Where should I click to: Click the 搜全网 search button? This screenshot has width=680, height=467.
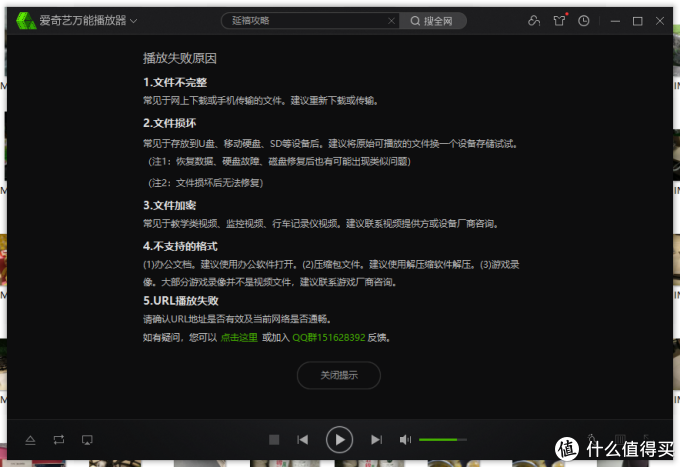pos(432,21)
